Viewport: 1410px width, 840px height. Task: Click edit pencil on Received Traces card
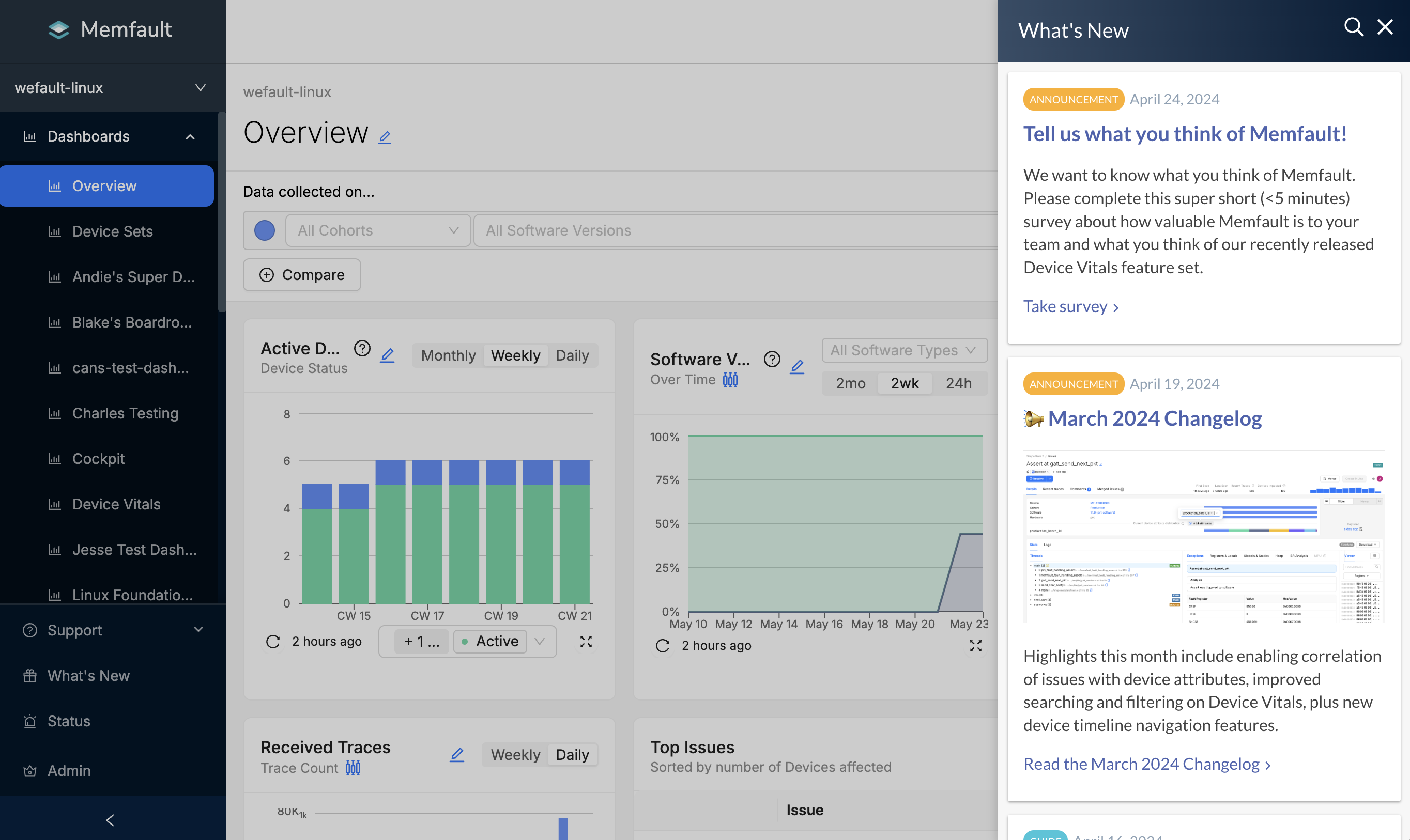[x=457, y=754]
